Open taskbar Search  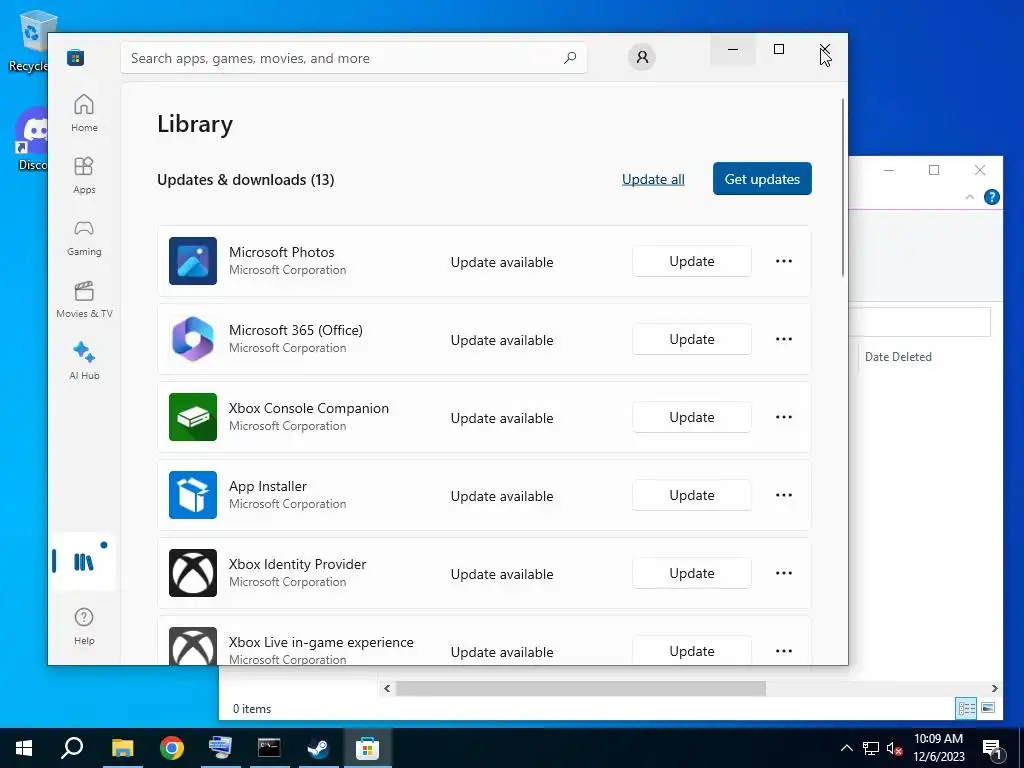point(72,748)
